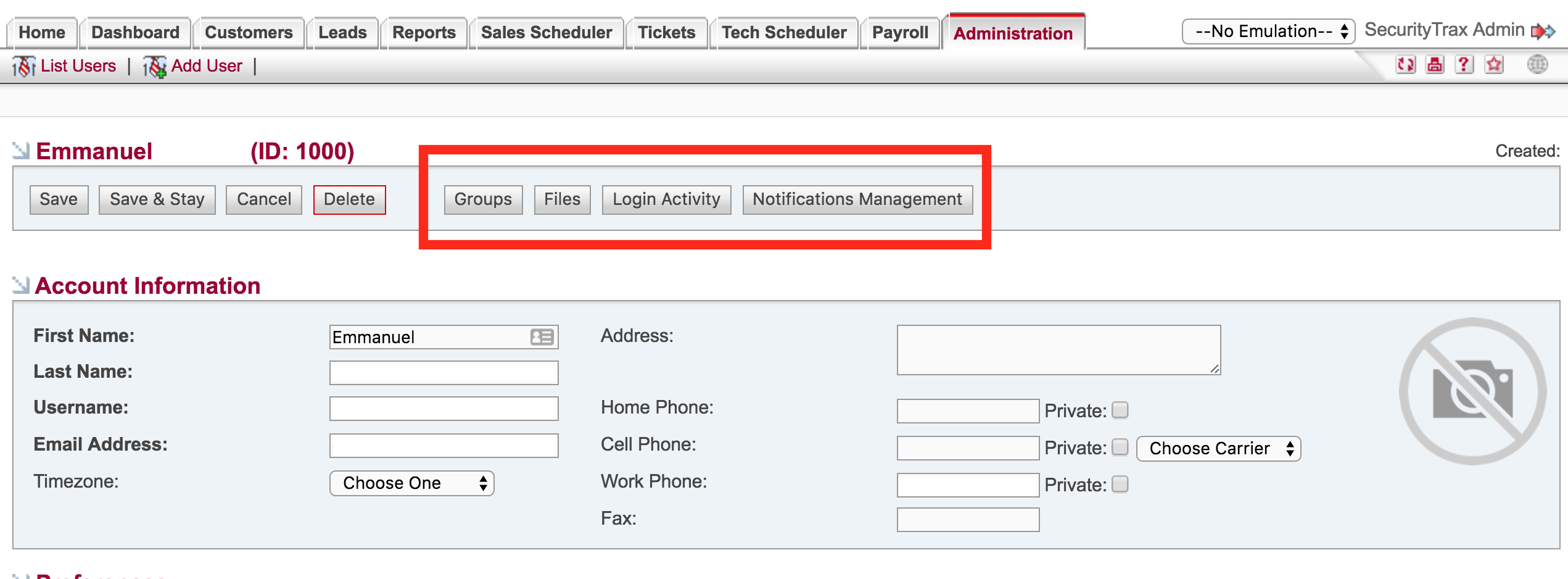Image resolution: width=1568 pixels, height=579 pixels.
Task: Open the Timezone Choose One dropdown
Action: pos(411,483)
